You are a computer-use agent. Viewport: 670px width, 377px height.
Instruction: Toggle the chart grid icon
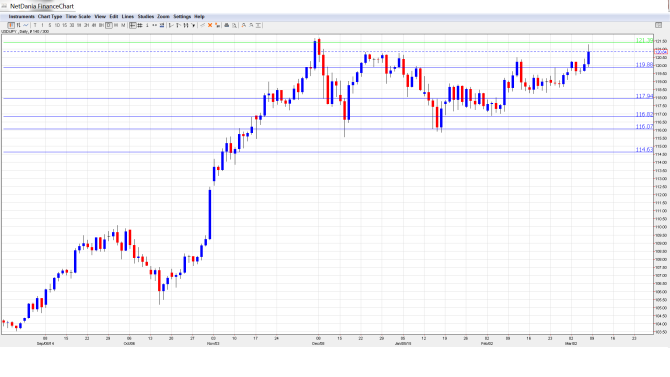[x=140, y=25]
